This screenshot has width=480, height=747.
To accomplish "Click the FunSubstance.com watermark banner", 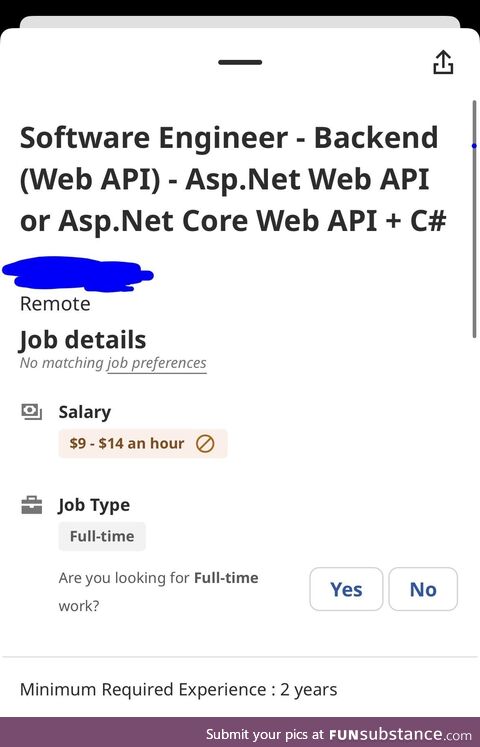I will pos(240,732).
